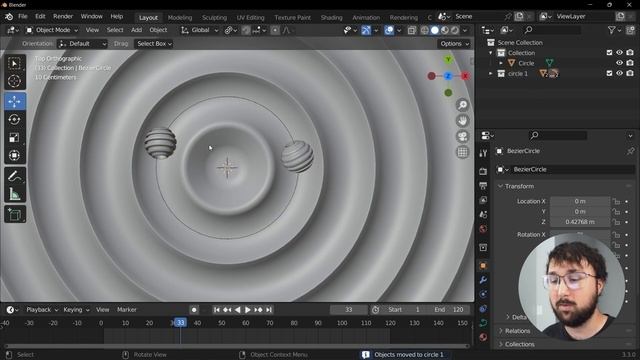The image size is (640, 360).
Task: Play animation forward
Action: 248,310
